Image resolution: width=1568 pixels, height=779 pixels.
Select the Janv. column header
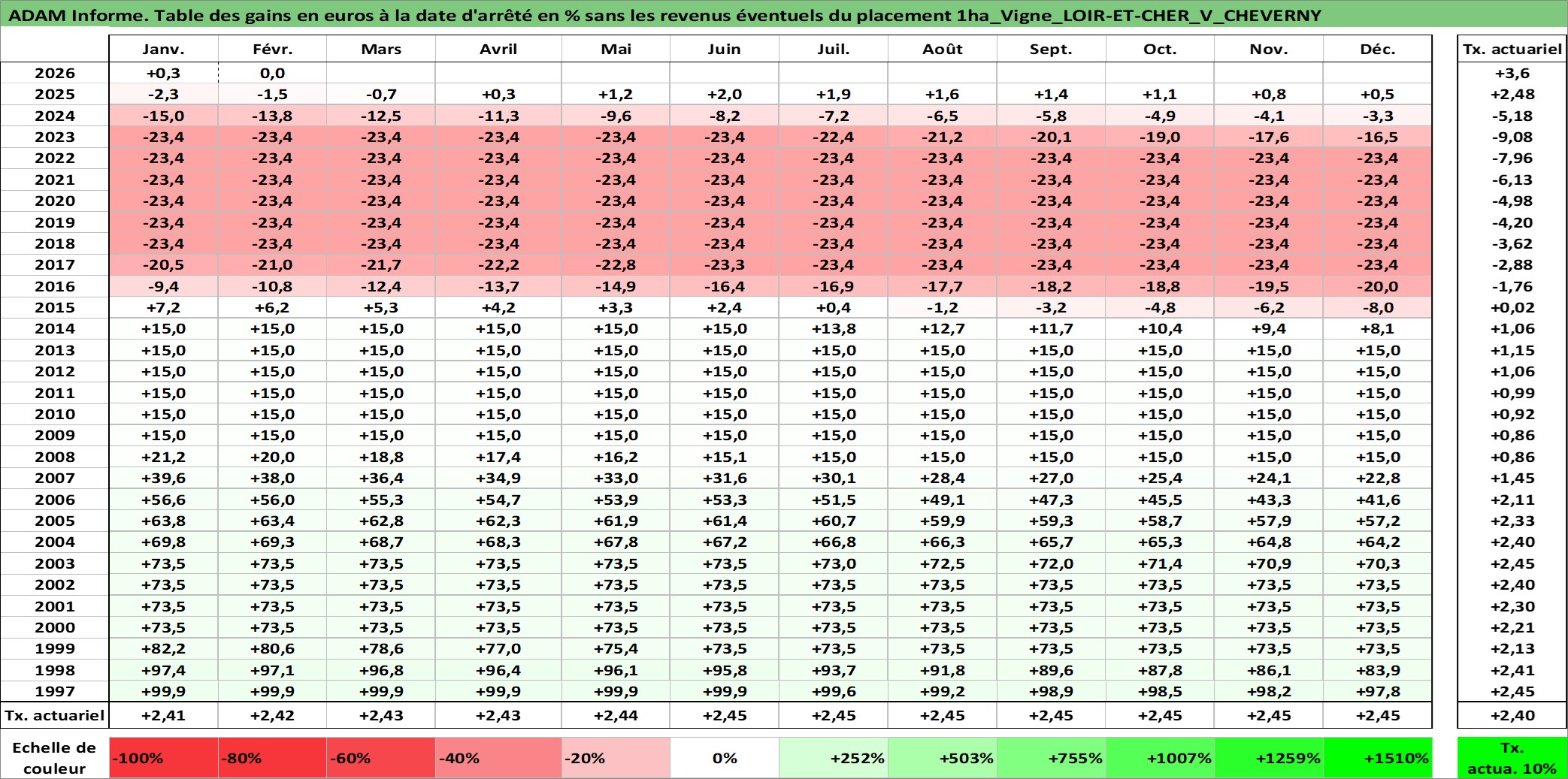pos(164,49)
